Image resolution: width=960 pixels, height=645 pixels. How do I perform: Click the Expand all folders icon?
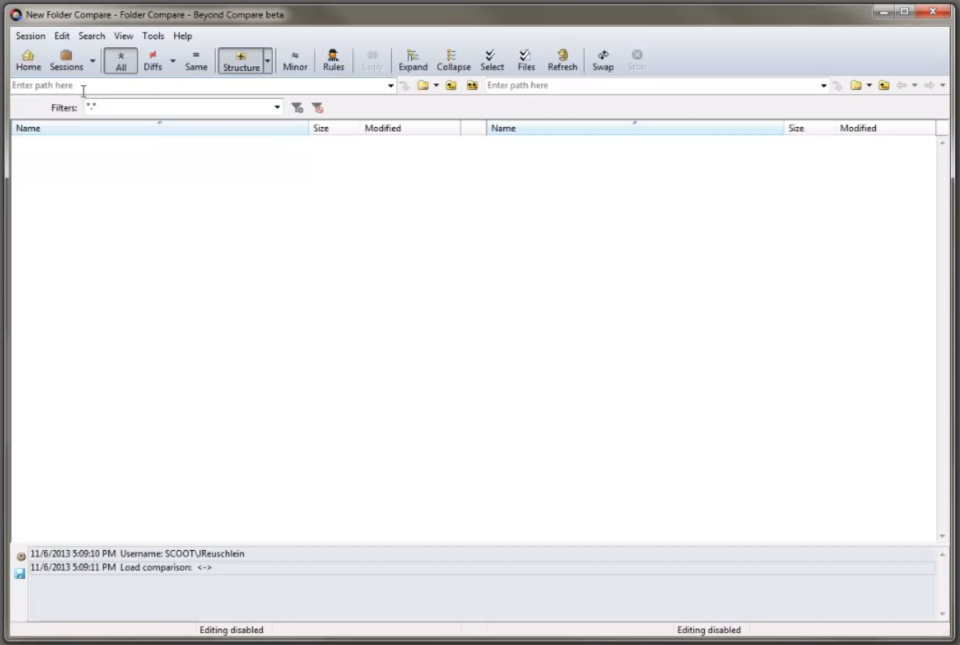[412, 58]
